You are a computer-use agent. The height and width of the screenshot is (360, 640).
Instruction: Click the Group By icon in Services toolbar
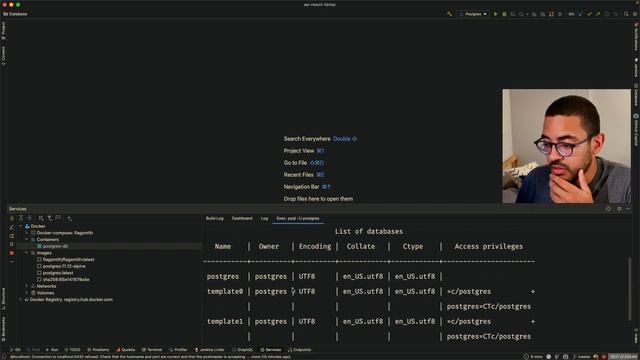pyautogui.click(x=41, y=218)
